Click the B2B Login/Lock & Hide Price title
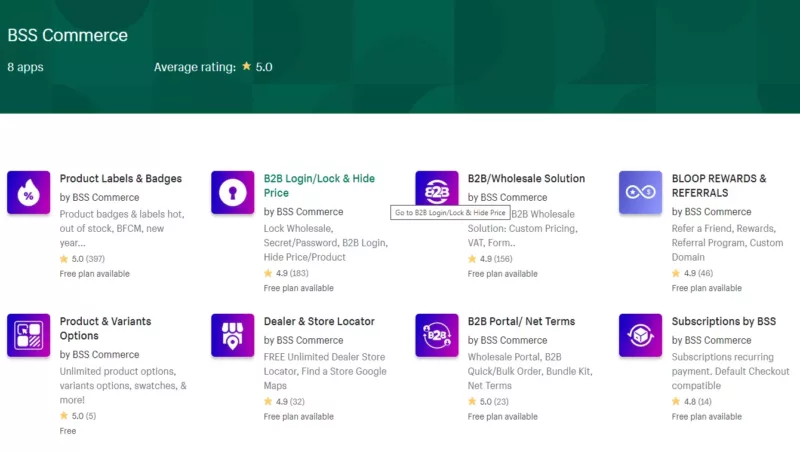Viewport: 800px width, 453px height. click(x=319, y=186)
